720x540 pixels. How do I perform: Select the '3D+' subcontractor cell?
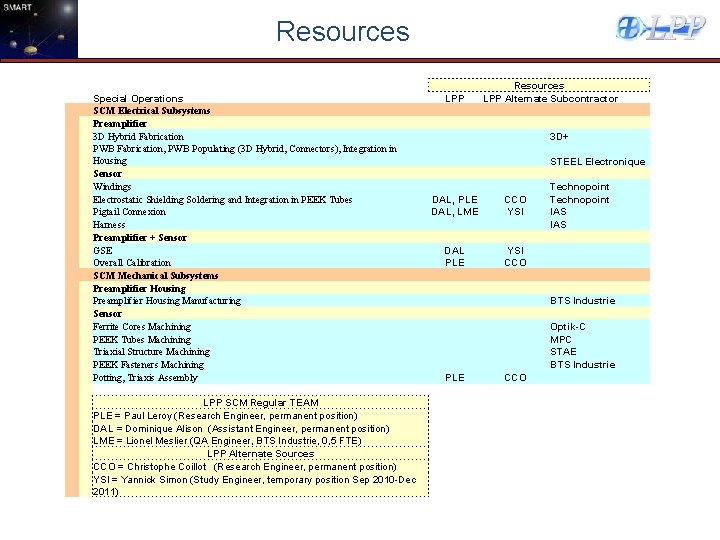[559, 136]
